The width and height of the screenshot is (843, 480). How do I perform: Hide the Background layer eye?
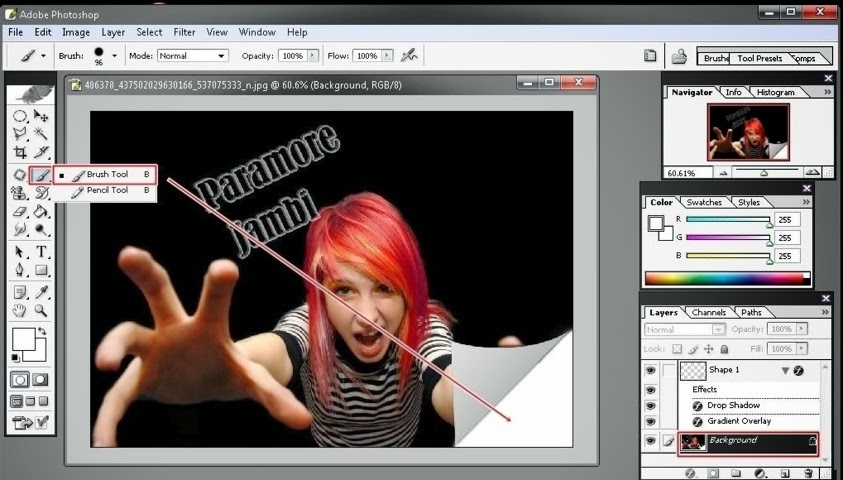pyautogui.click(x=651, y=441)
